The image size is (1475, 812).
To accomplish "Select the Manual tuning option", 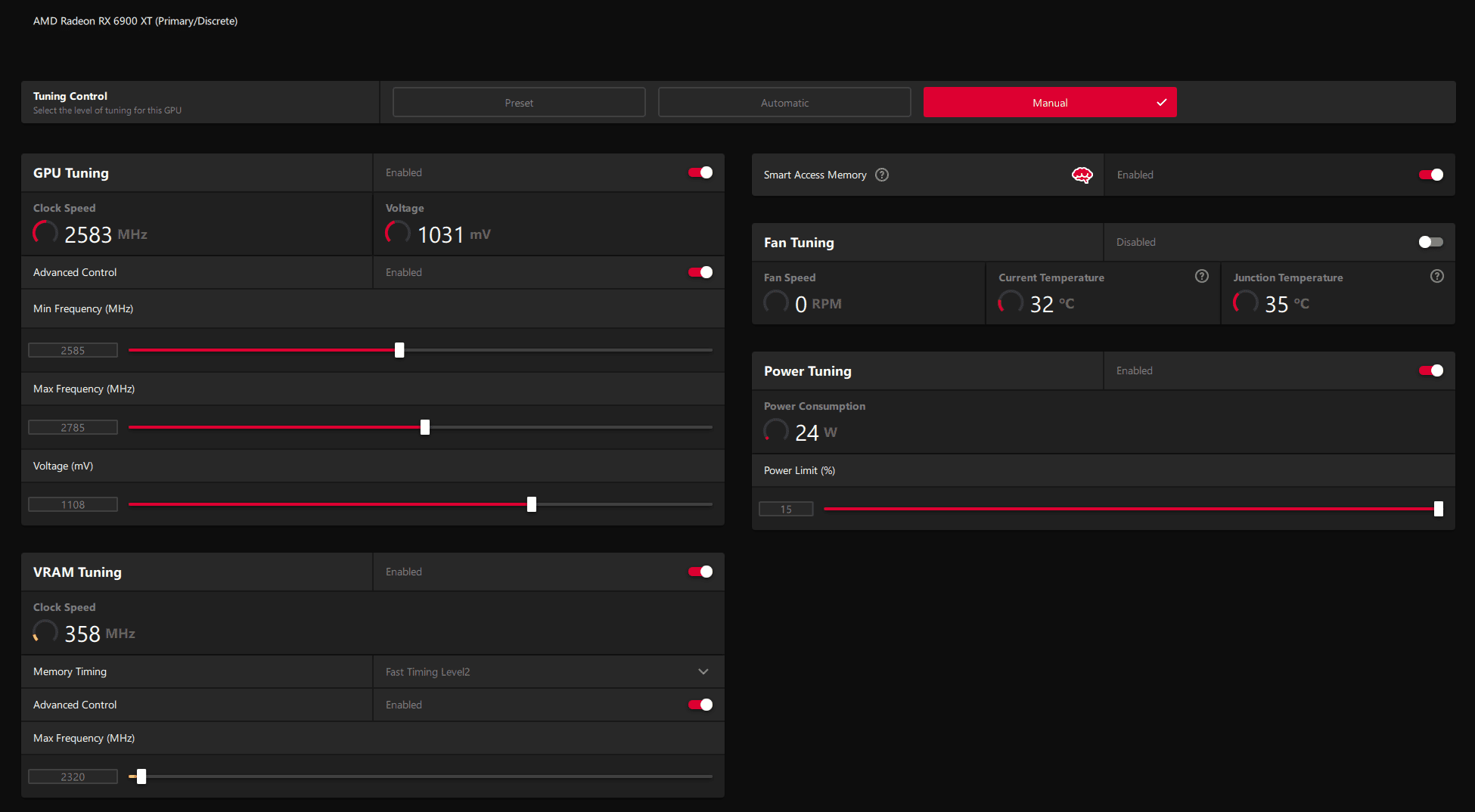I will pos(1050,102).
